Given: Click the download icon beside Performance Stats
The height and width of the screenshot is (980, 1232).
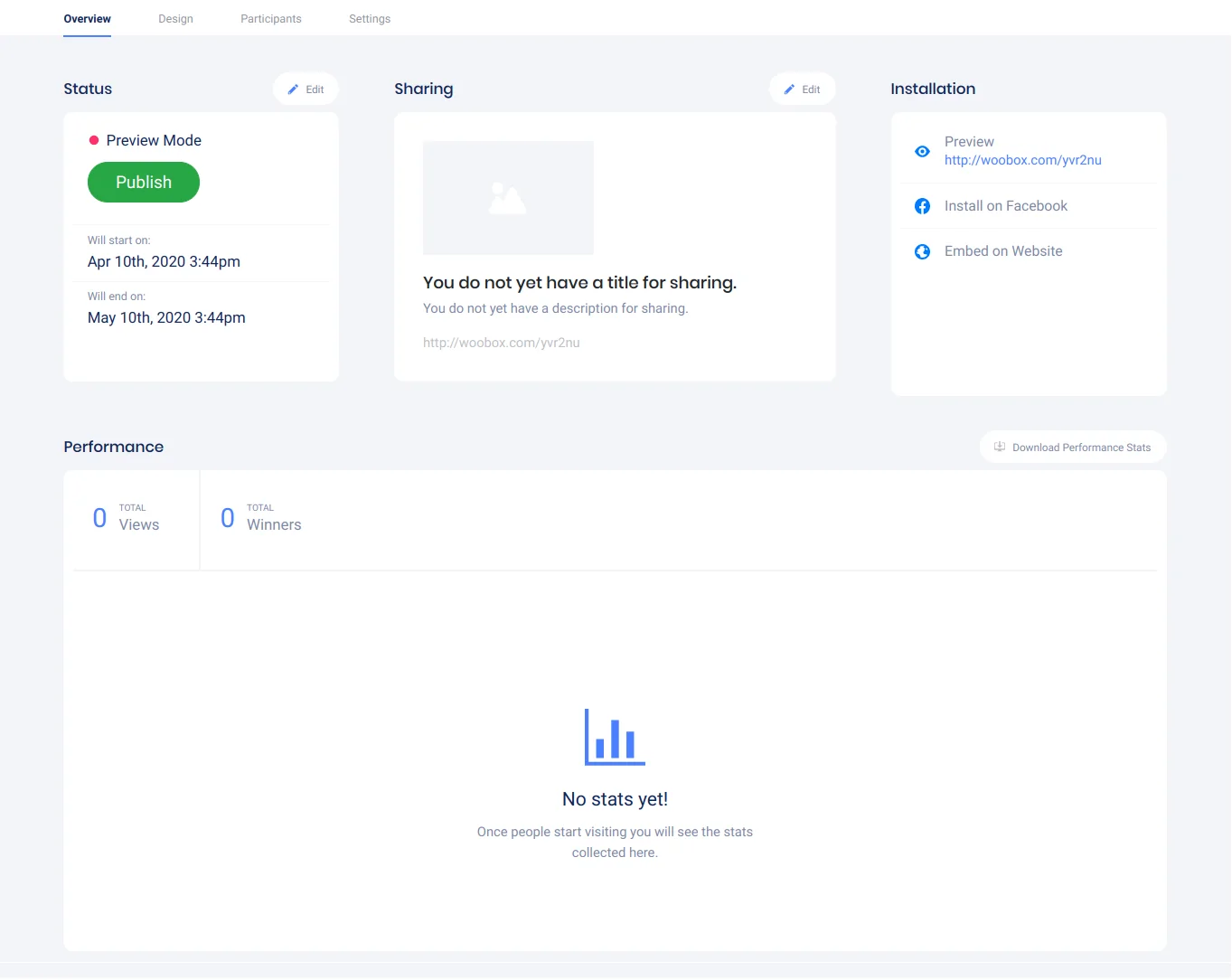Looking at the screenshot, I should 1000,448.
